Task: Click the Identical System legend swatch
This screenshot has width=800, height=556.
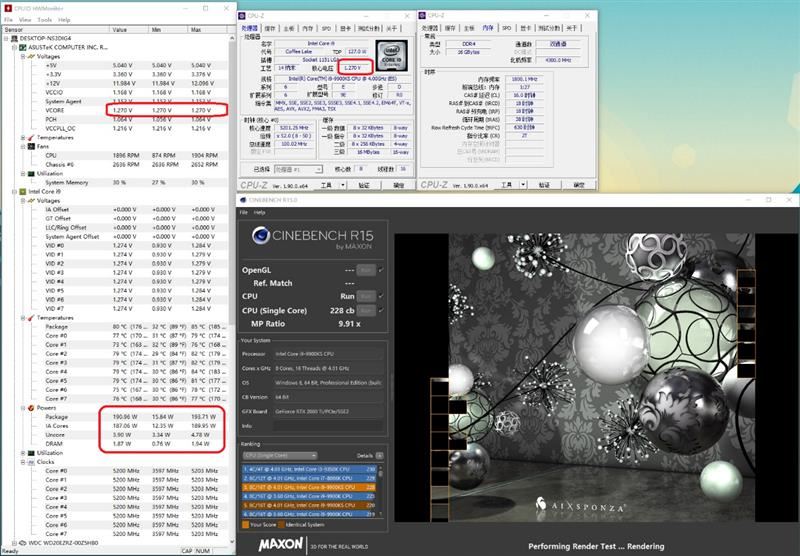Action: [x=281, y=524]
